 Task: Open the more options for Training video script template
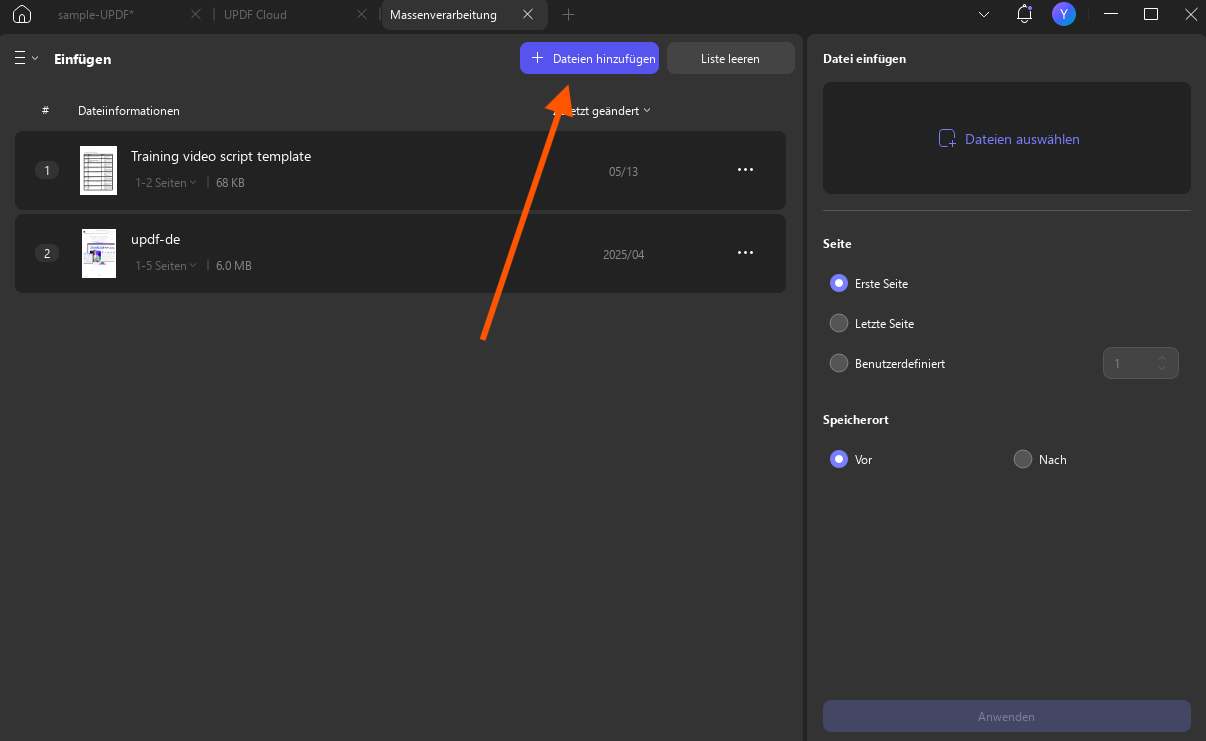coord(745,170)
